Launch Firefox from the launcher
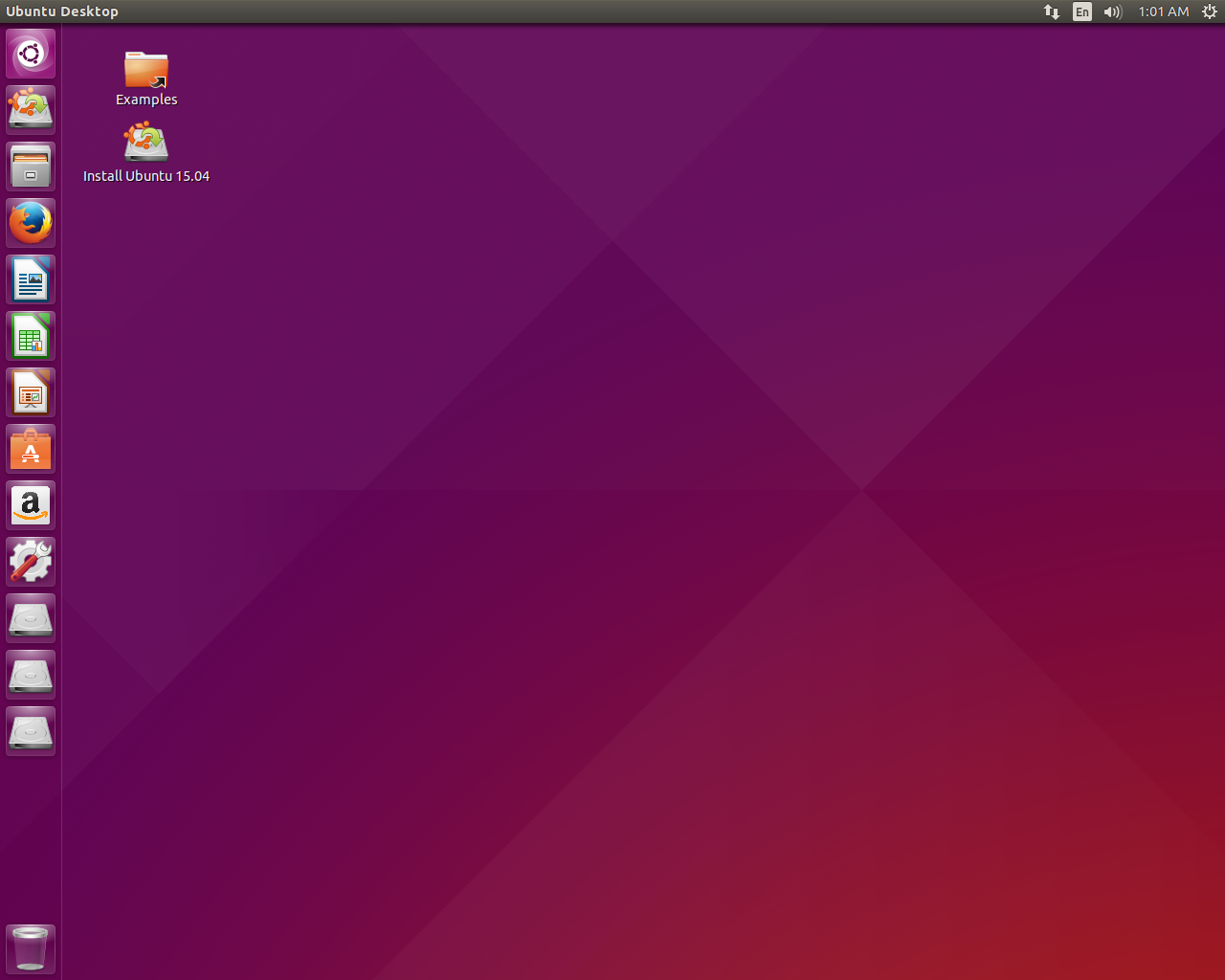Screen dimensions: 1225x980 30,222
